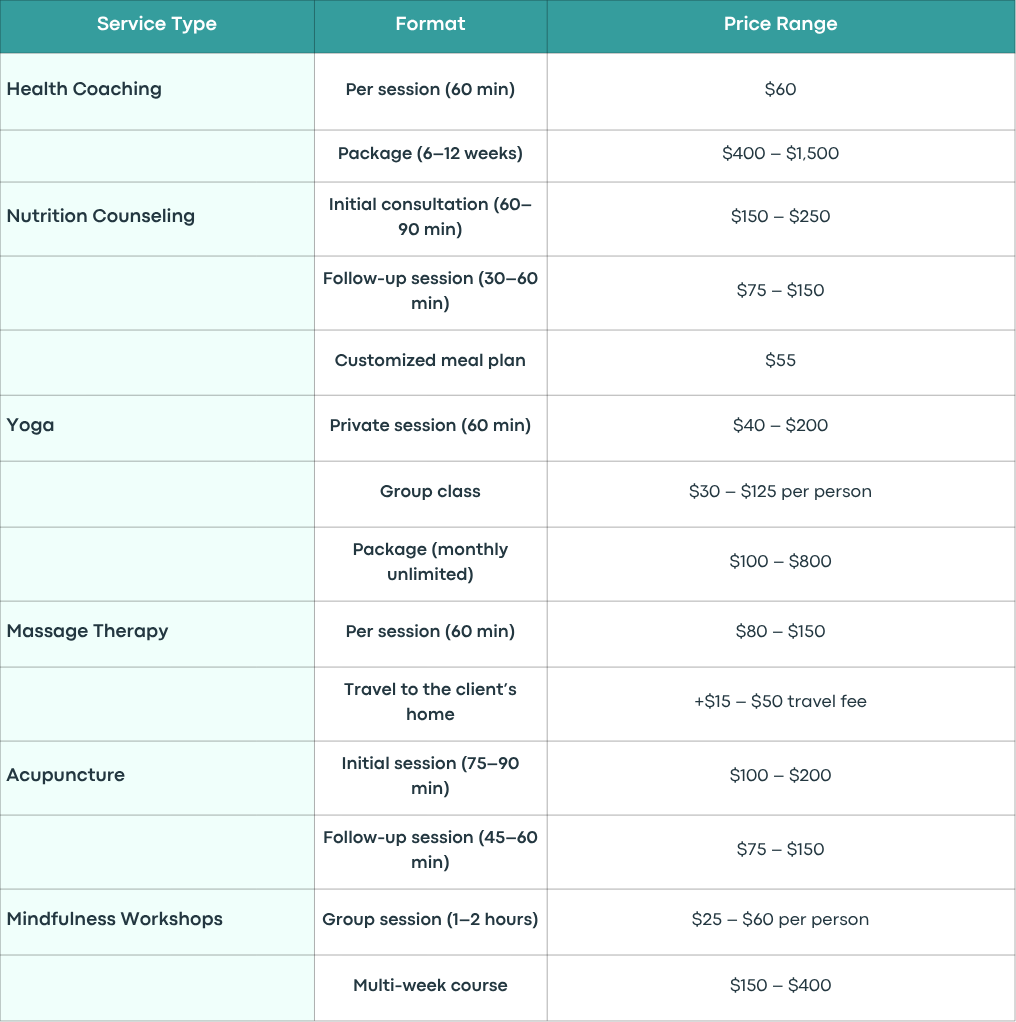Select the Massage Therapy row label
The image size is (1016, 1022).
[157, 634]
